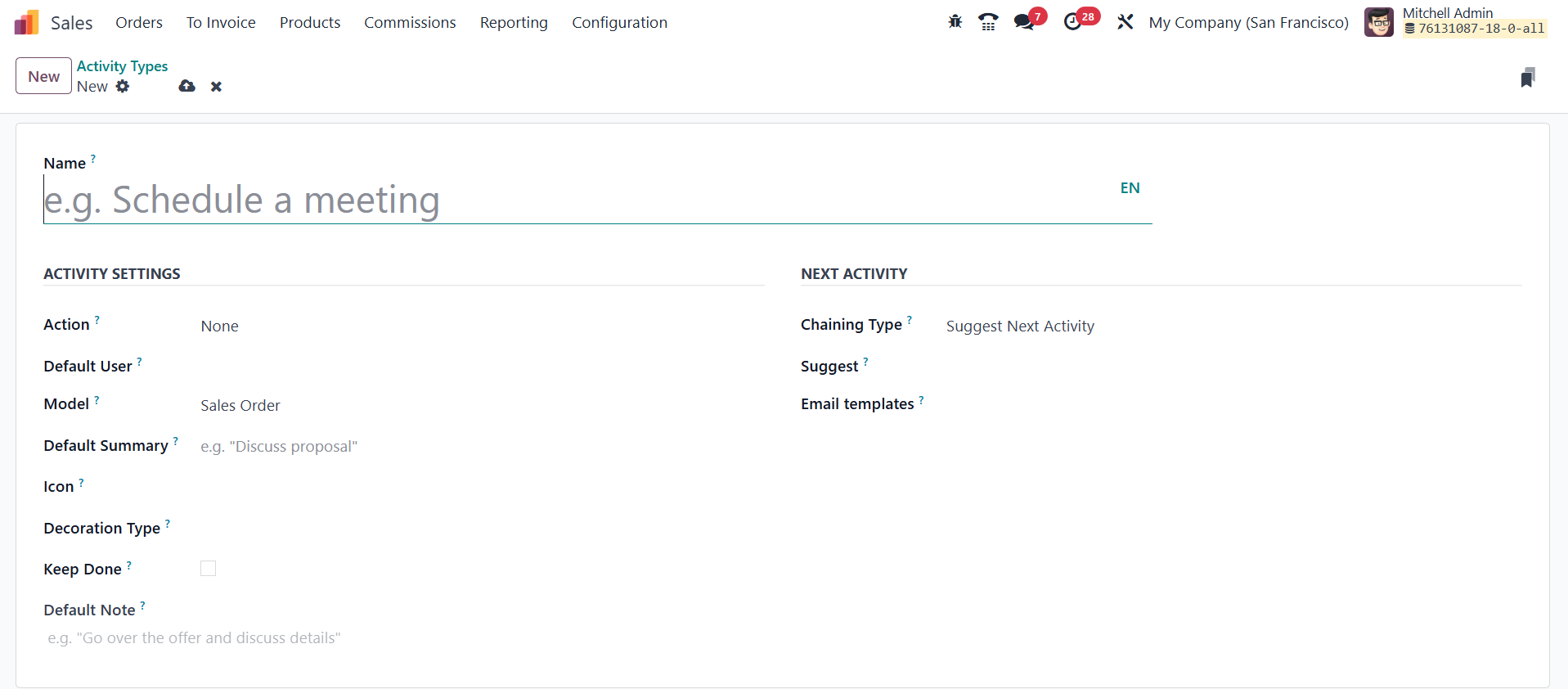The height and width of the screenshot is (689, 1568).
Task: Open Mitchell Admin user menu
Action: click(x=1456, y=22)
